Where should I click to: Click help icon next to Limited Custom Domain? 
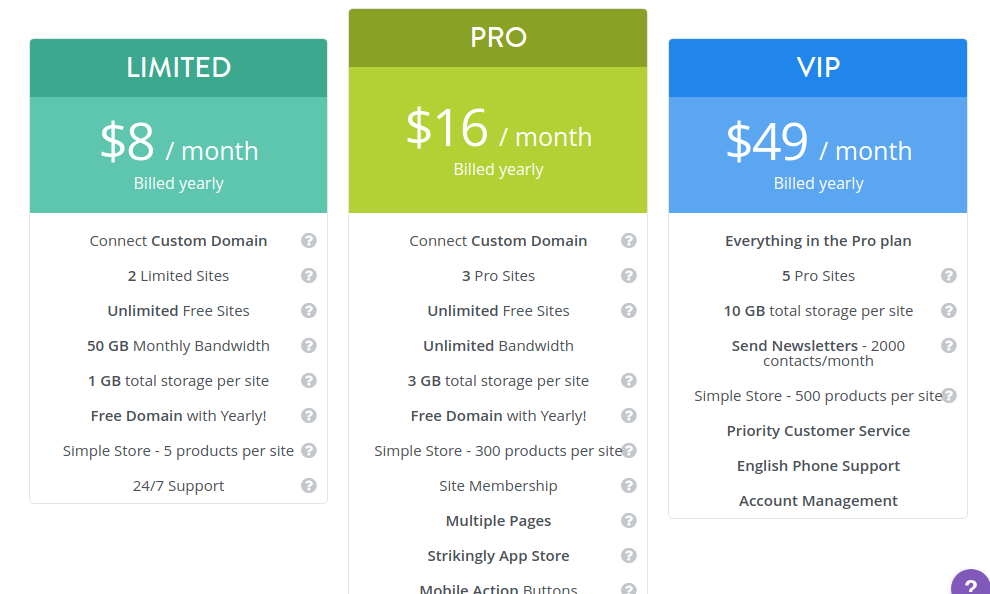[x=309, y=241]
